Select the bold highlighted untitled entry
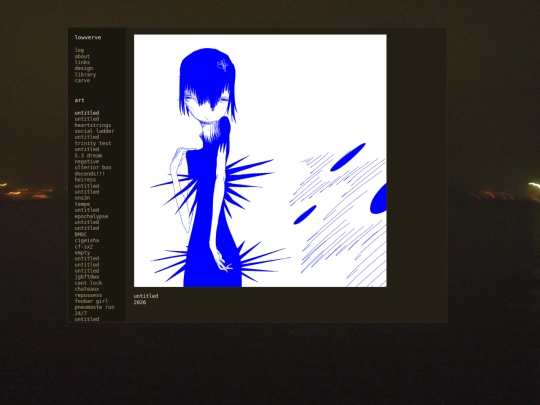 click(87, 113)
